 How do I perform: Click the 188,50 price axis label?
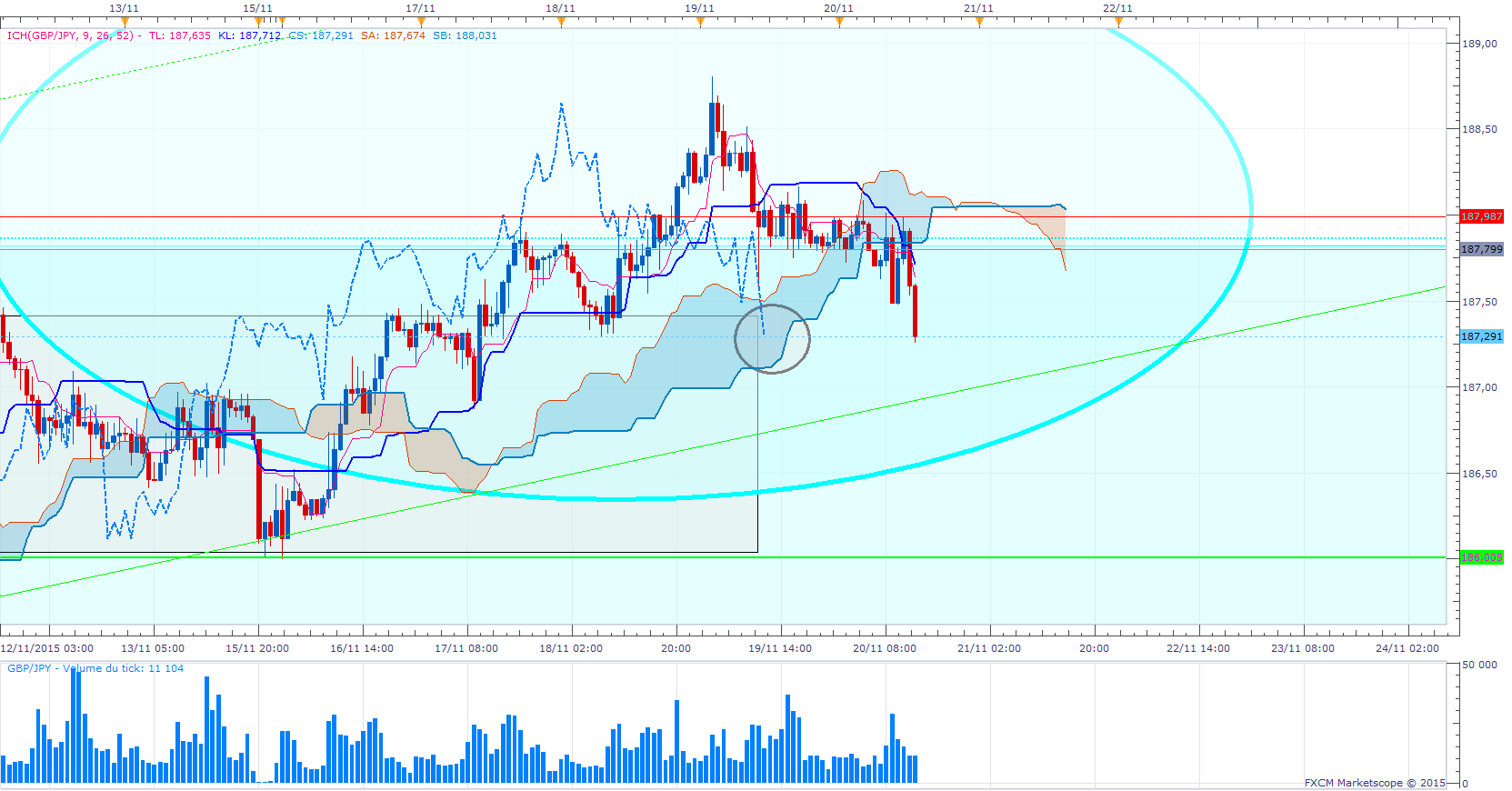click(x=1479, y=129)
